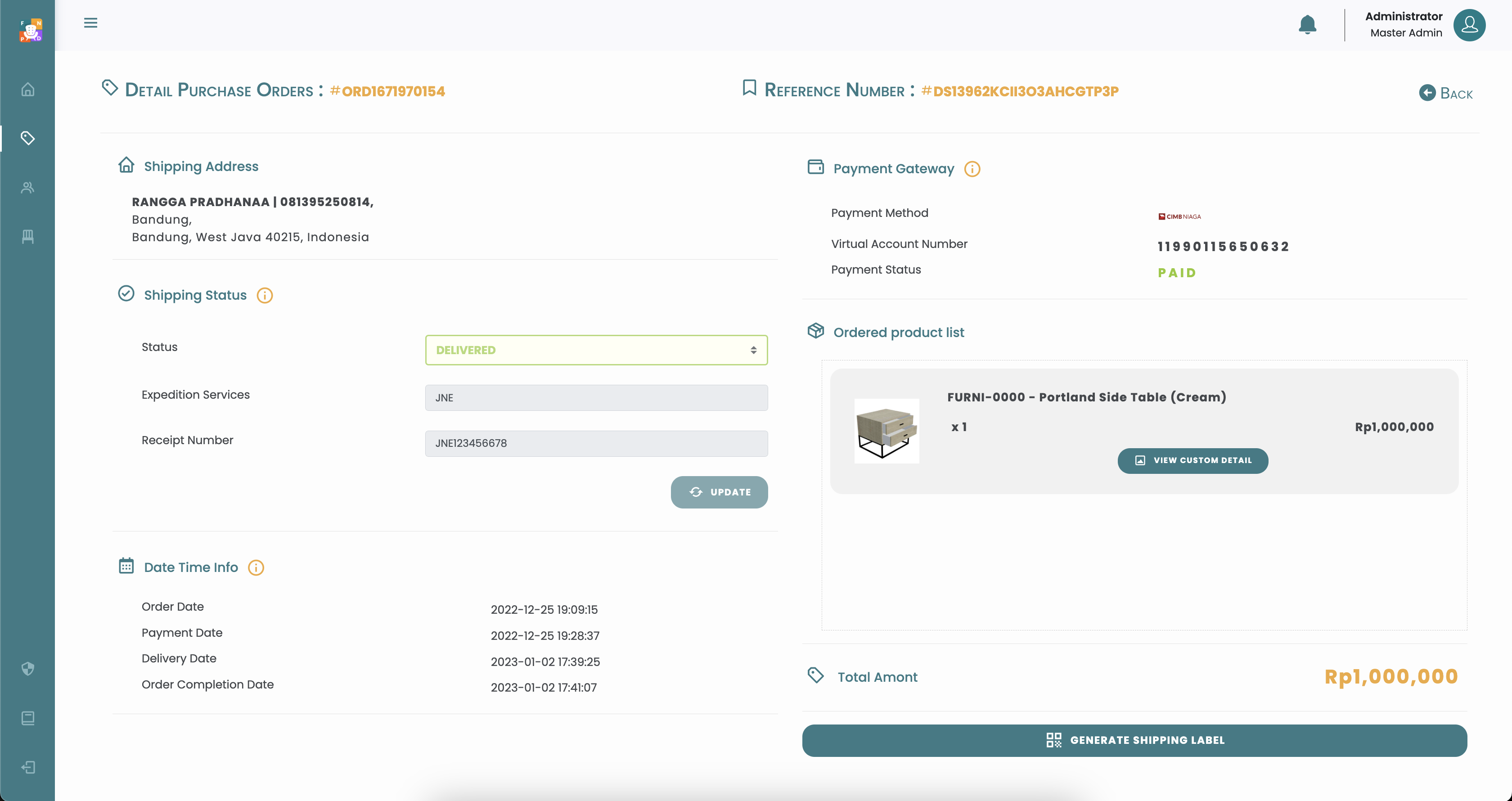
Task: Open the home icon in sidebar
Action: tap(27, 89)
